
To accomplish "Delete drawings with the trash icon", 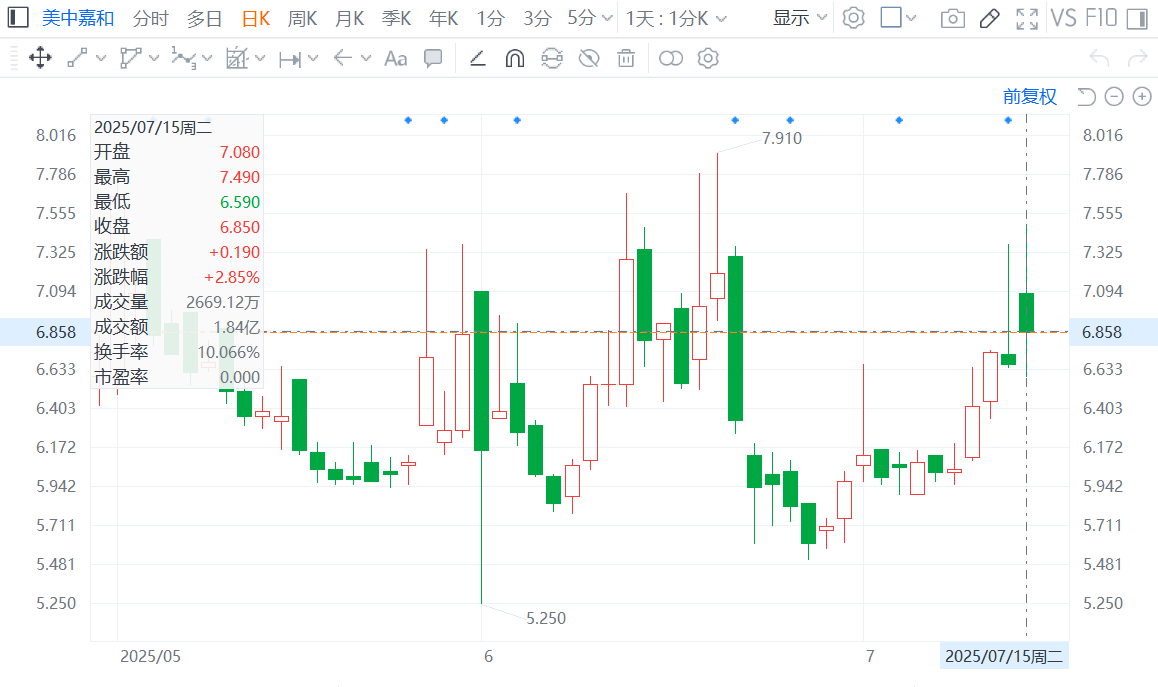I will [626, 58].
